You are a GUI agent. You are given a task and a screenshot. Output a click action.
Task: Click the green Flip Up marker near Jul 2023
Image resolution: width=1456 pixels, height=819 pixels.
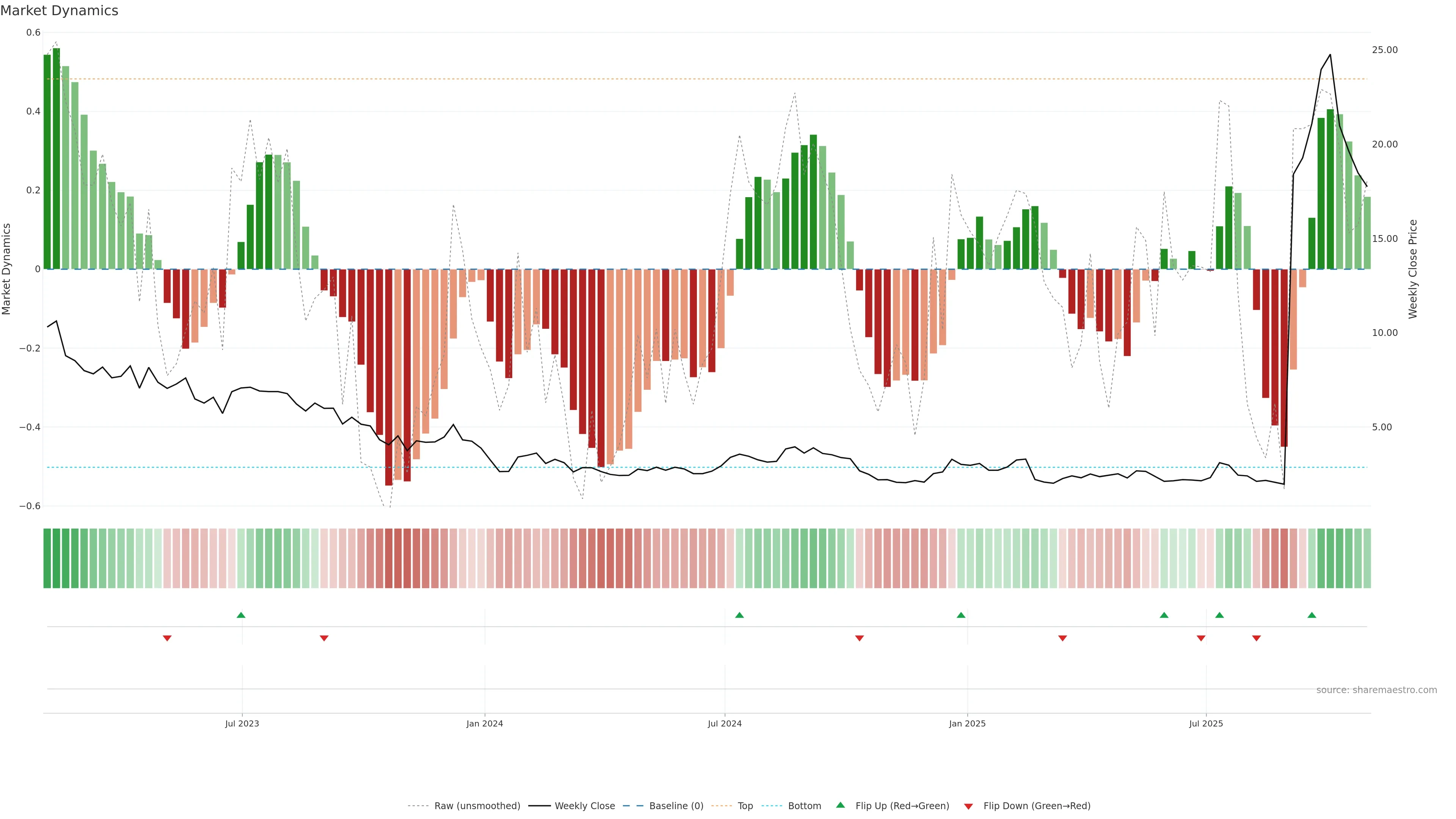coord(241,615)
